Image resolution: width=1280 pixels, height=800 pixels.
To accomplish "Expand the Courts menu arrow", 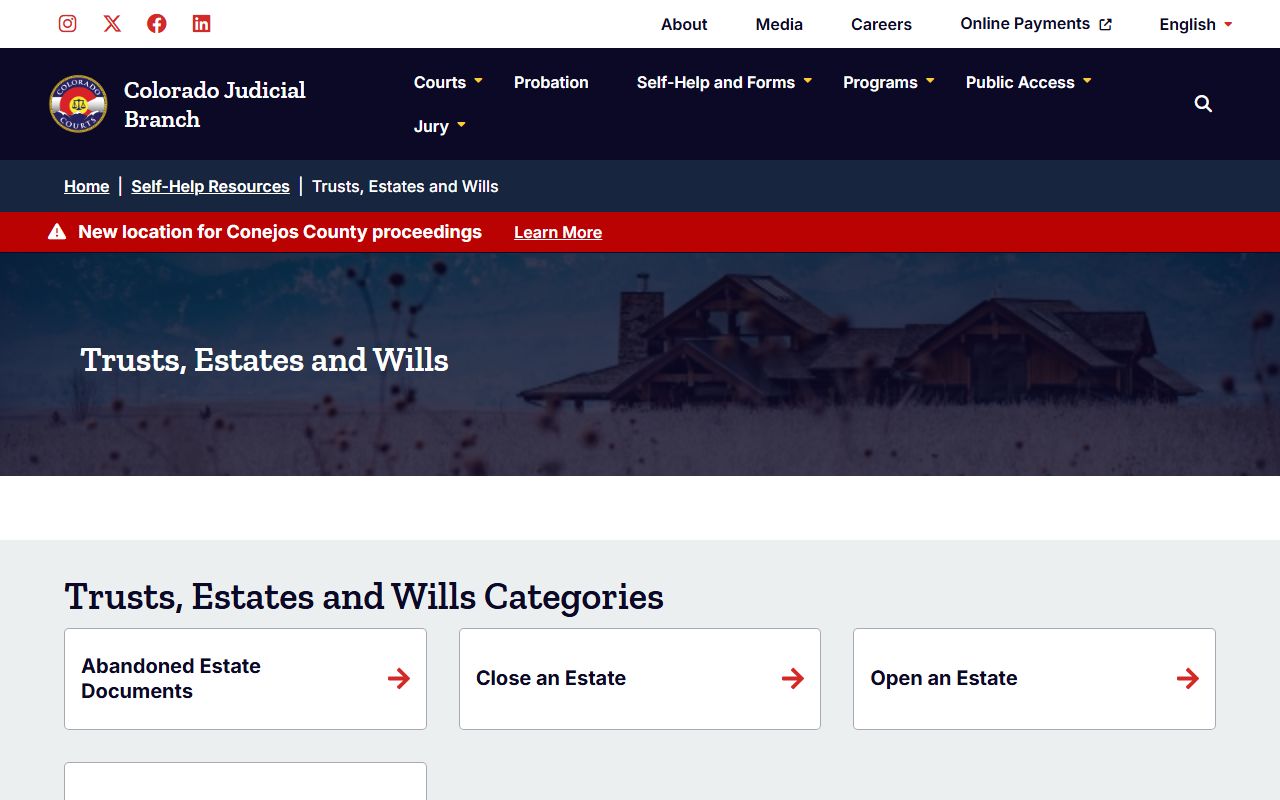I will [x=478, y=81].
